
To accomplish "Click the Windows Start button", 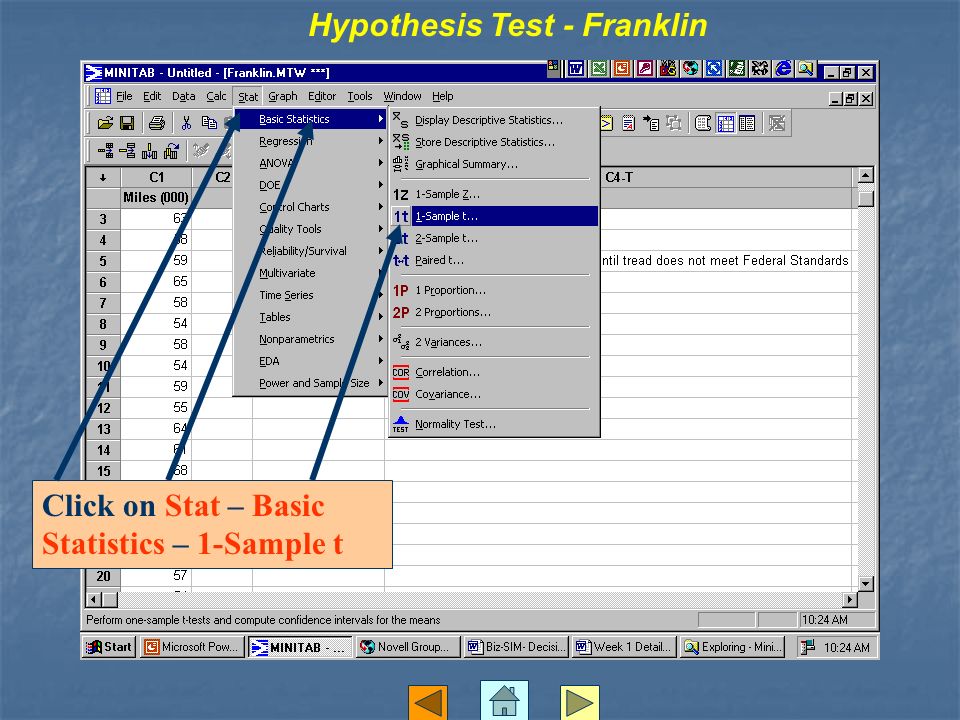I will click(108, 647).
